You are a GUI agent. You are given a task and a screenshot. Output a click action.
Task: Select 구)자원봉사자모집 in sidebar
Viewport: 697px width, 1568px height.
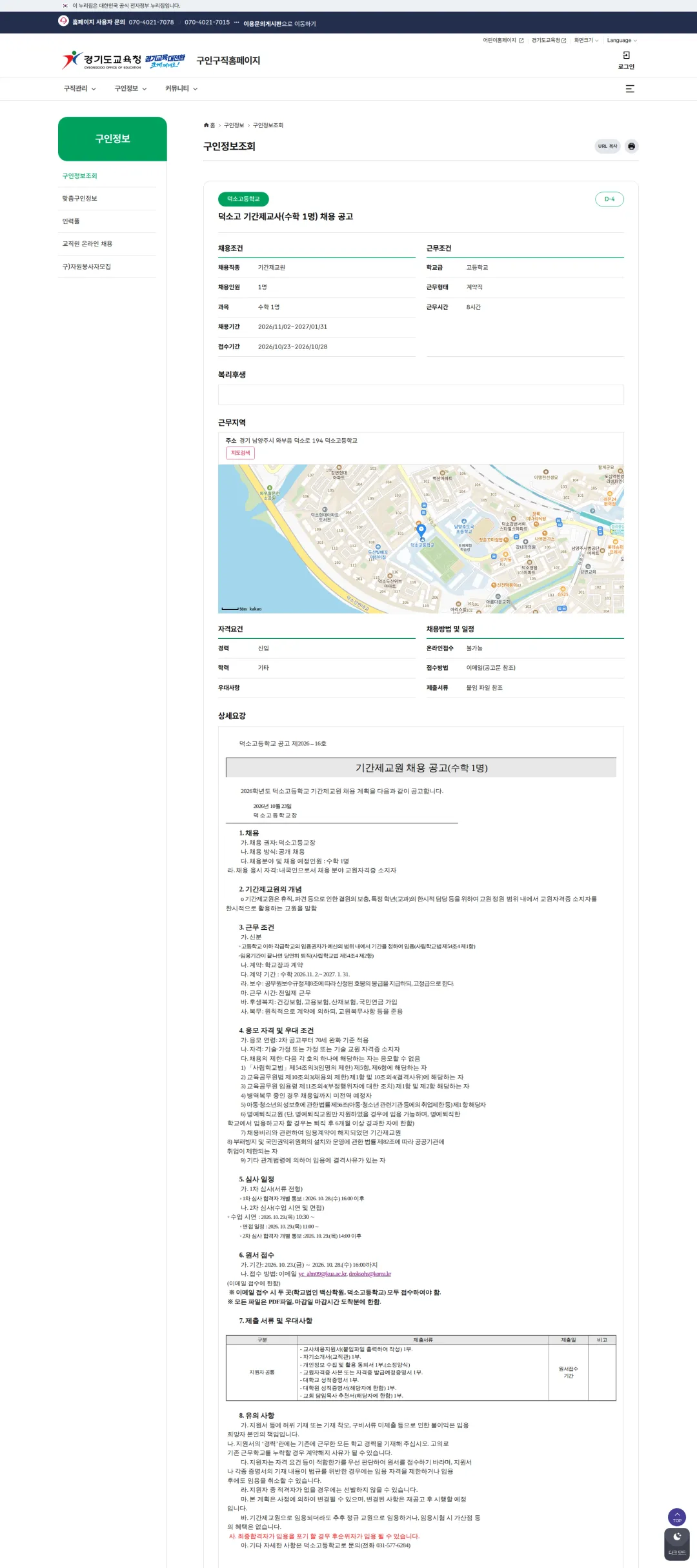pos(86,266)
